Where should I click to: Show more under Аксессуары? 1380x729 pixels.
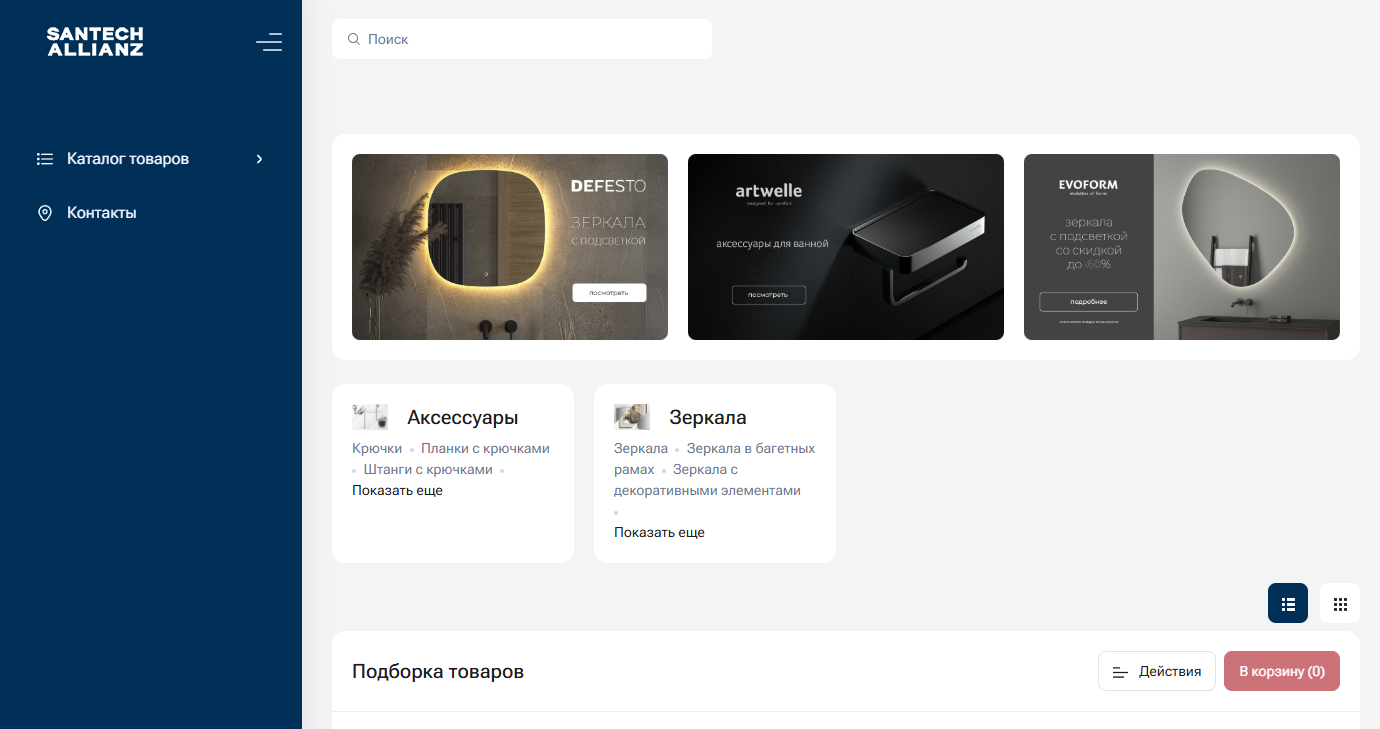click(x=397, y=491)
